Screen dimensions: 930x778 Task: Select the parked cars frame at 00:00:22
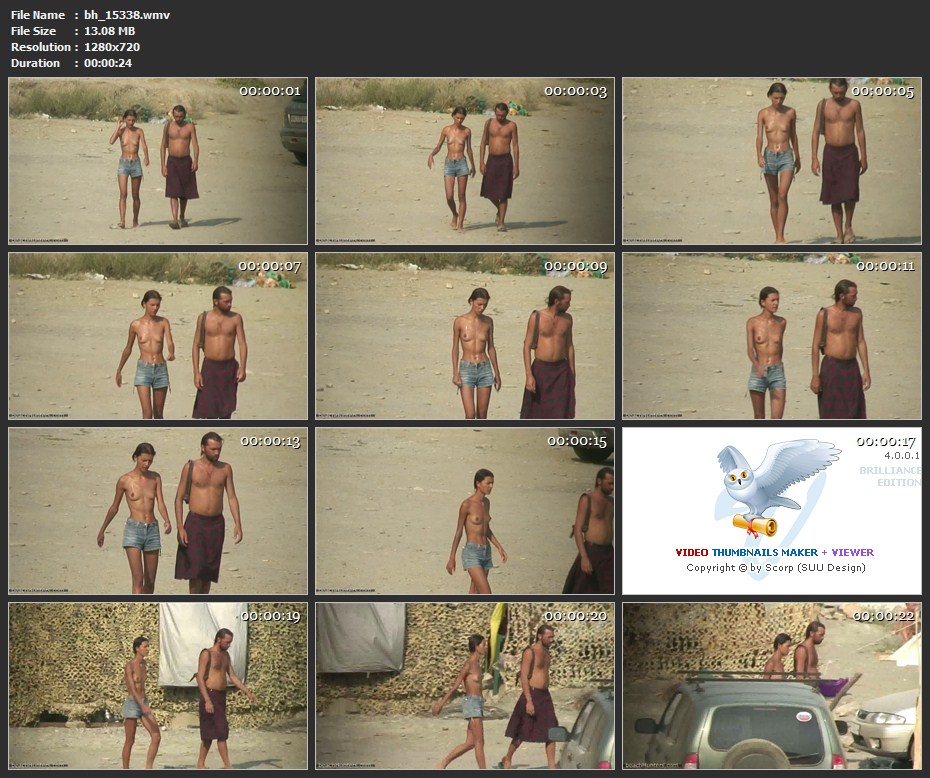coord(772,685)
